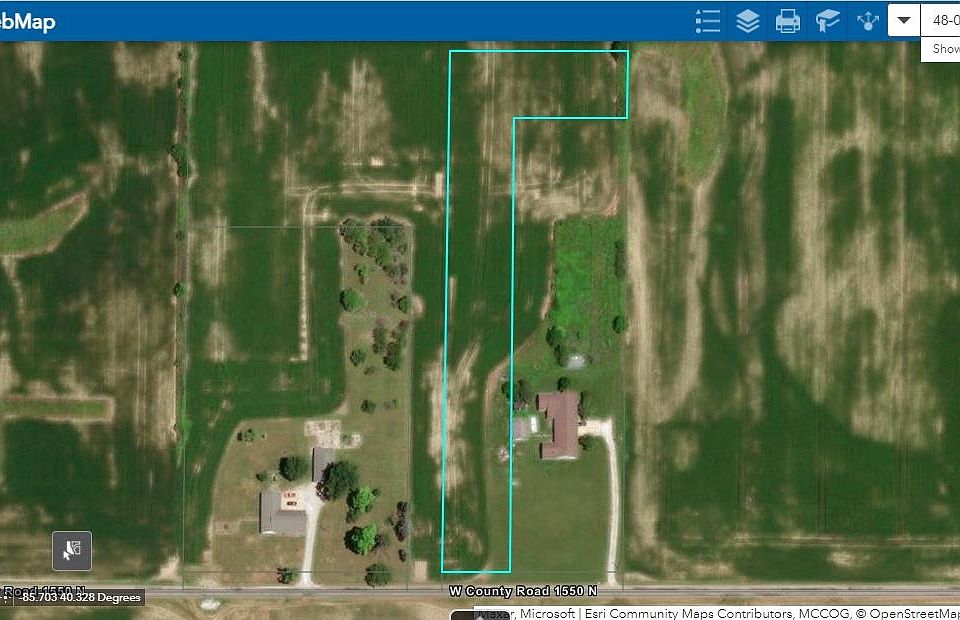Image resolution: width=960 pixels, height=620 pixels.
Task: Click the parcel search input showing 48-0
Action: click(x=941, y=19)
